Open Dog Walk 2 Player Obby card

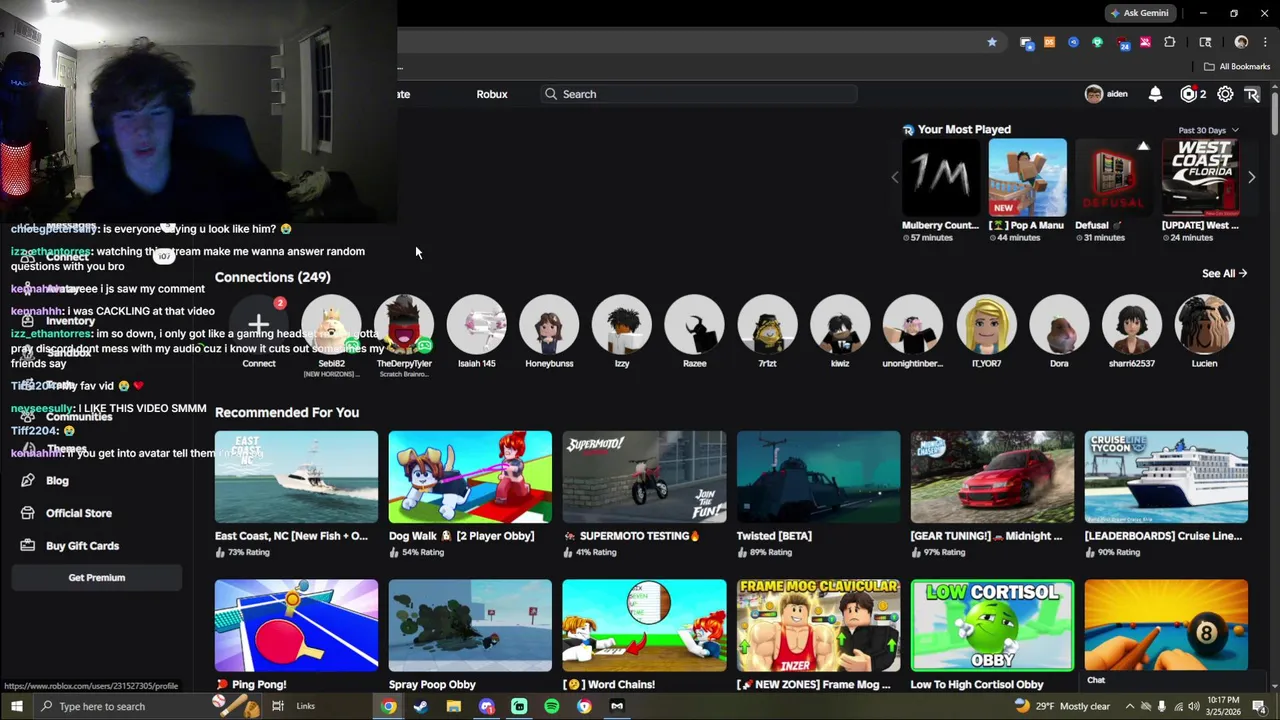470,477
